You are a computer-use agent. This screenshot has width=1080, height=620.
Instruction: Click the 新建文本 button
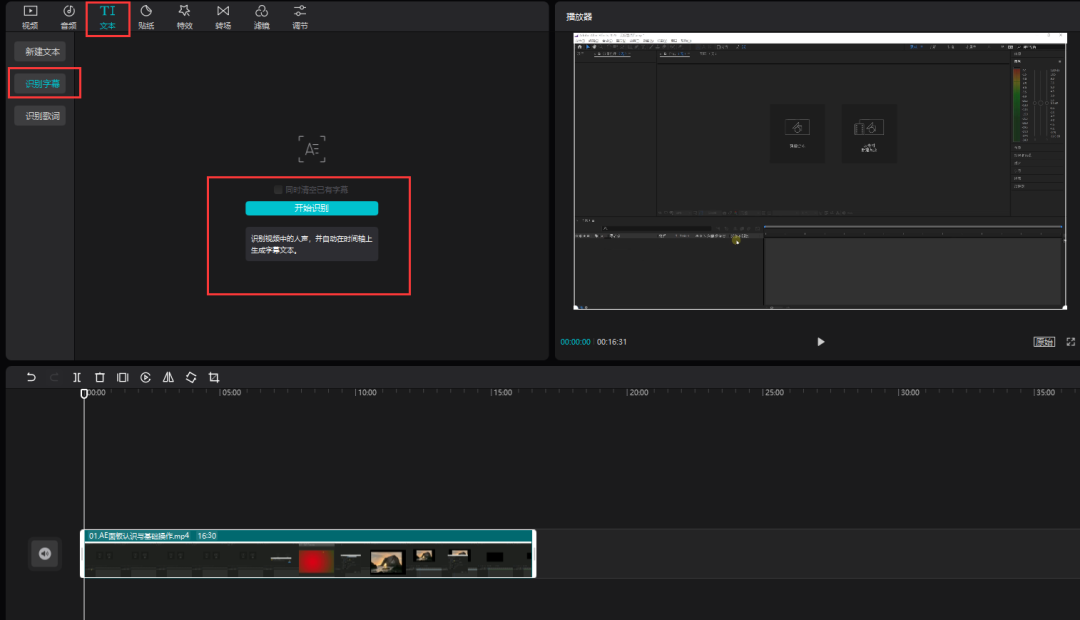click(x=41, y=52)
